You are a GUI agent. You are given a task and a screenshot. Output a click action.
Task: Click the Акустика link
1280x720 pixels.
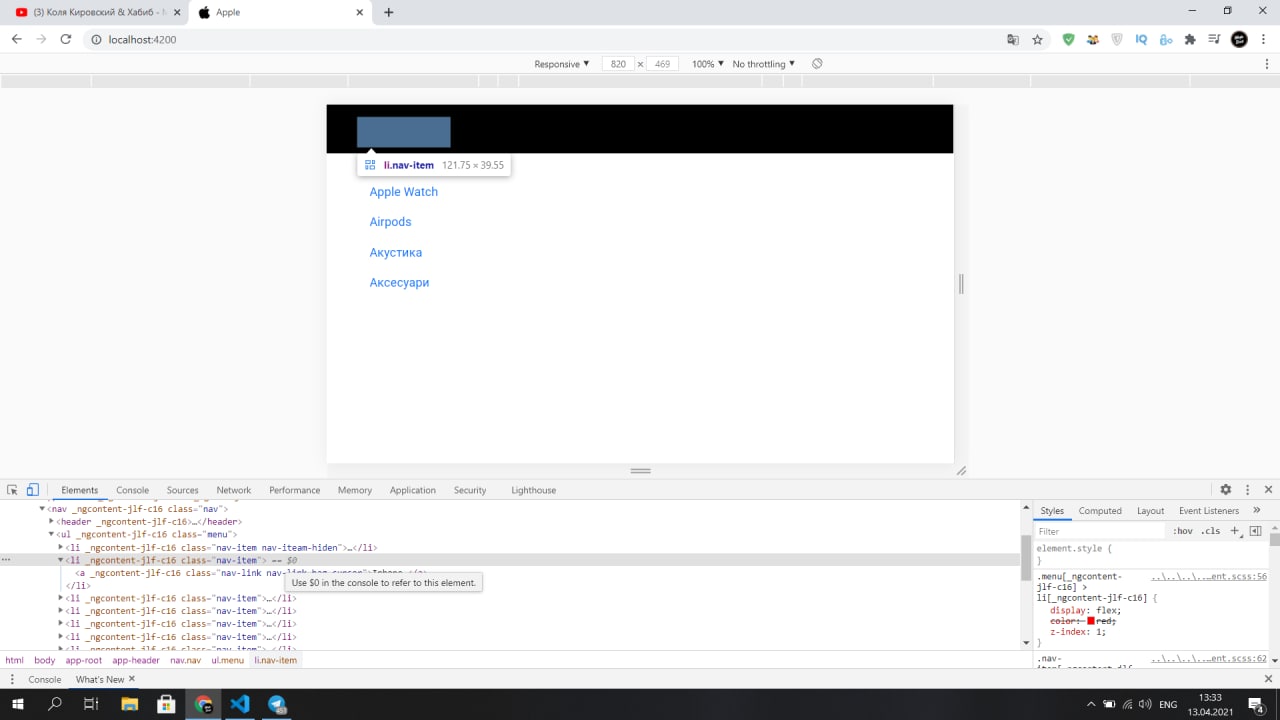point(396,253)
